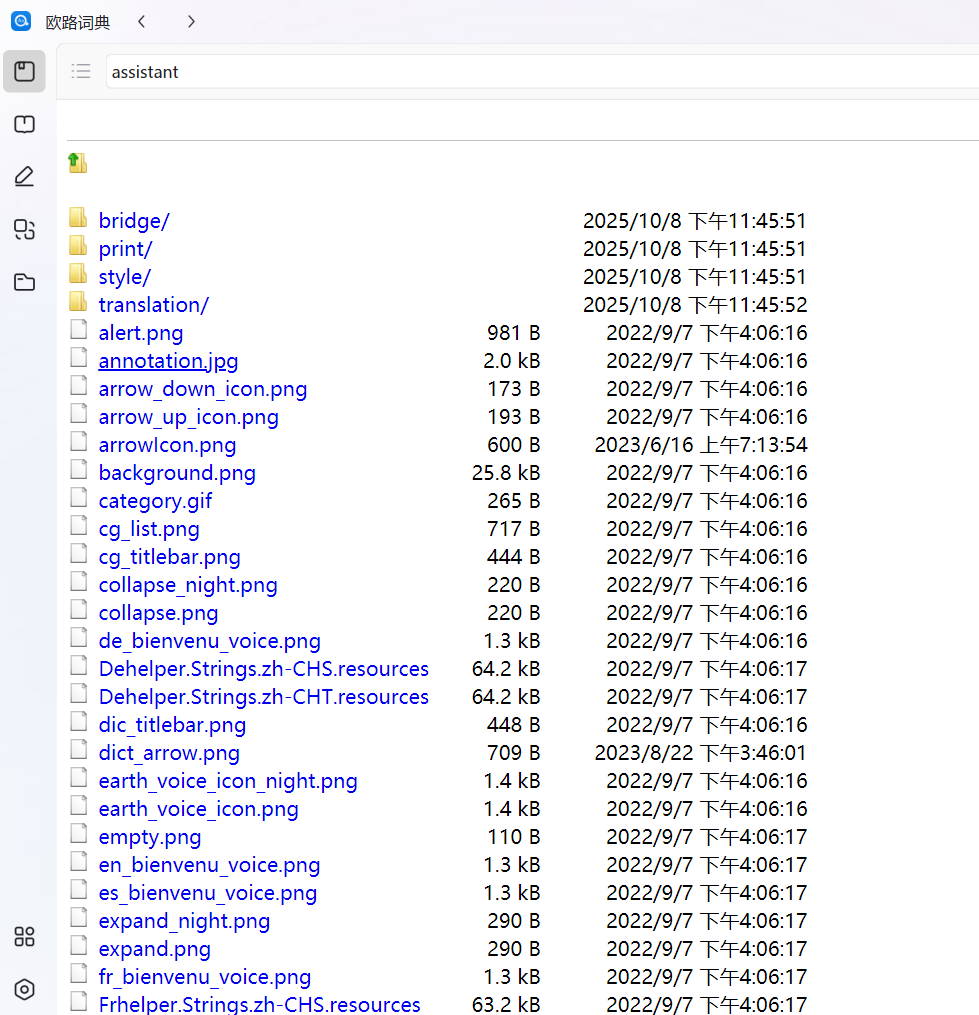Open the style/ folder link
Screen dimensions: 979x1015
(125, 277)
